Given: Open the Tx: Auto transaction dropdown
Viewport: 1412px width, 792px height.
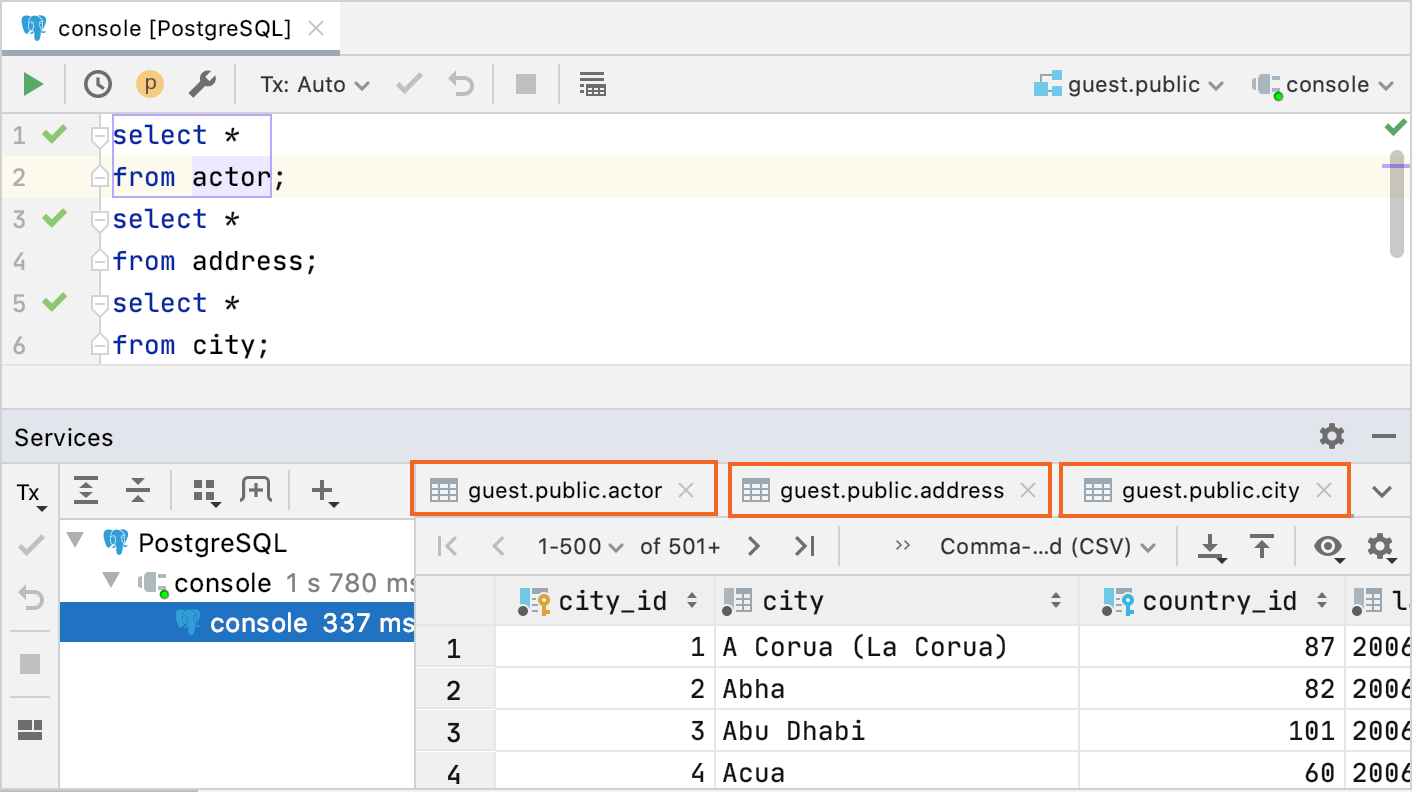Looking at the screenshot, I should (313, 84).
